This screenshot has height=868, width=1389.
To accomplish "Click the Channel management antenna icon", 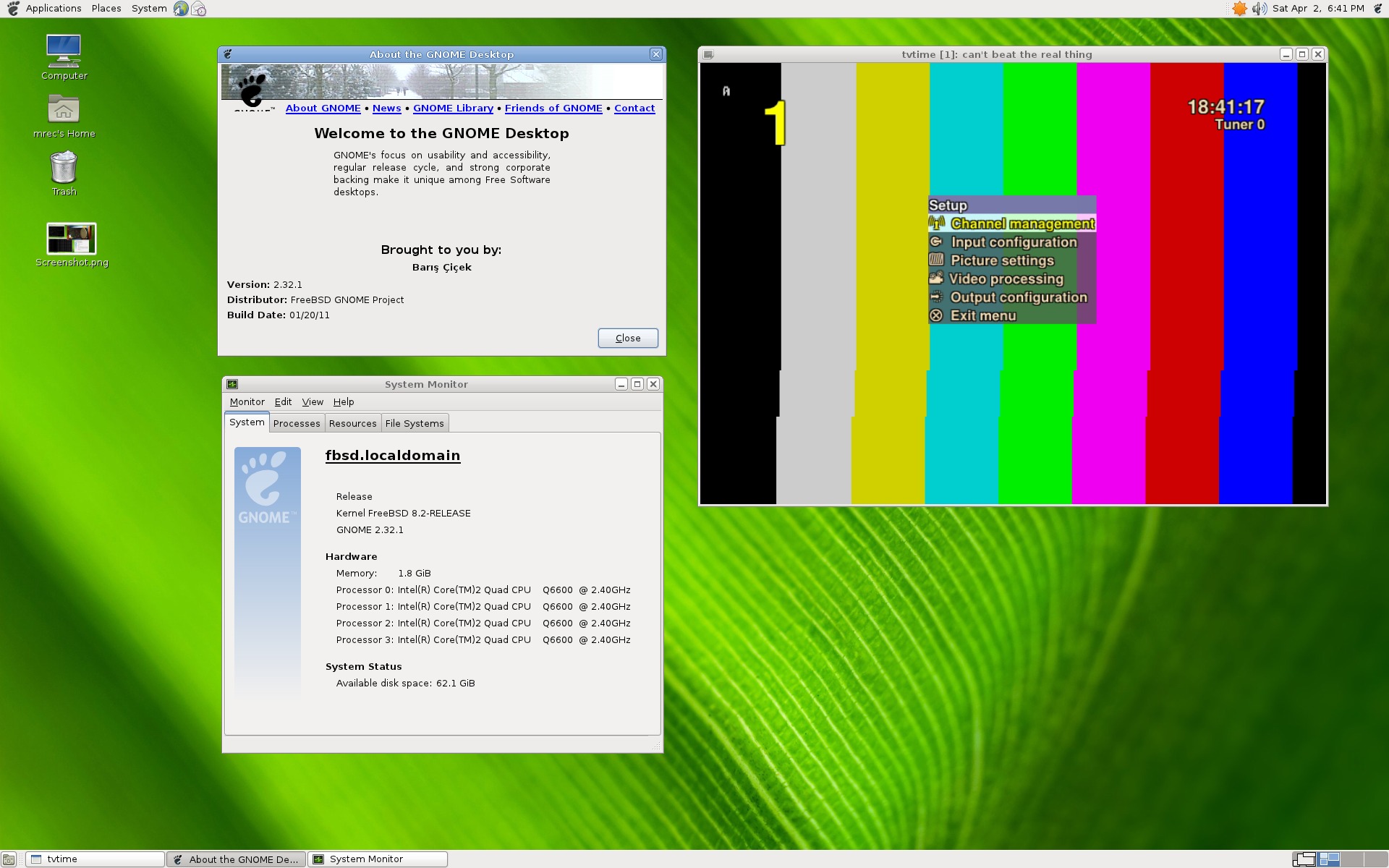I will pyautogui.click(x=938, y=224).
